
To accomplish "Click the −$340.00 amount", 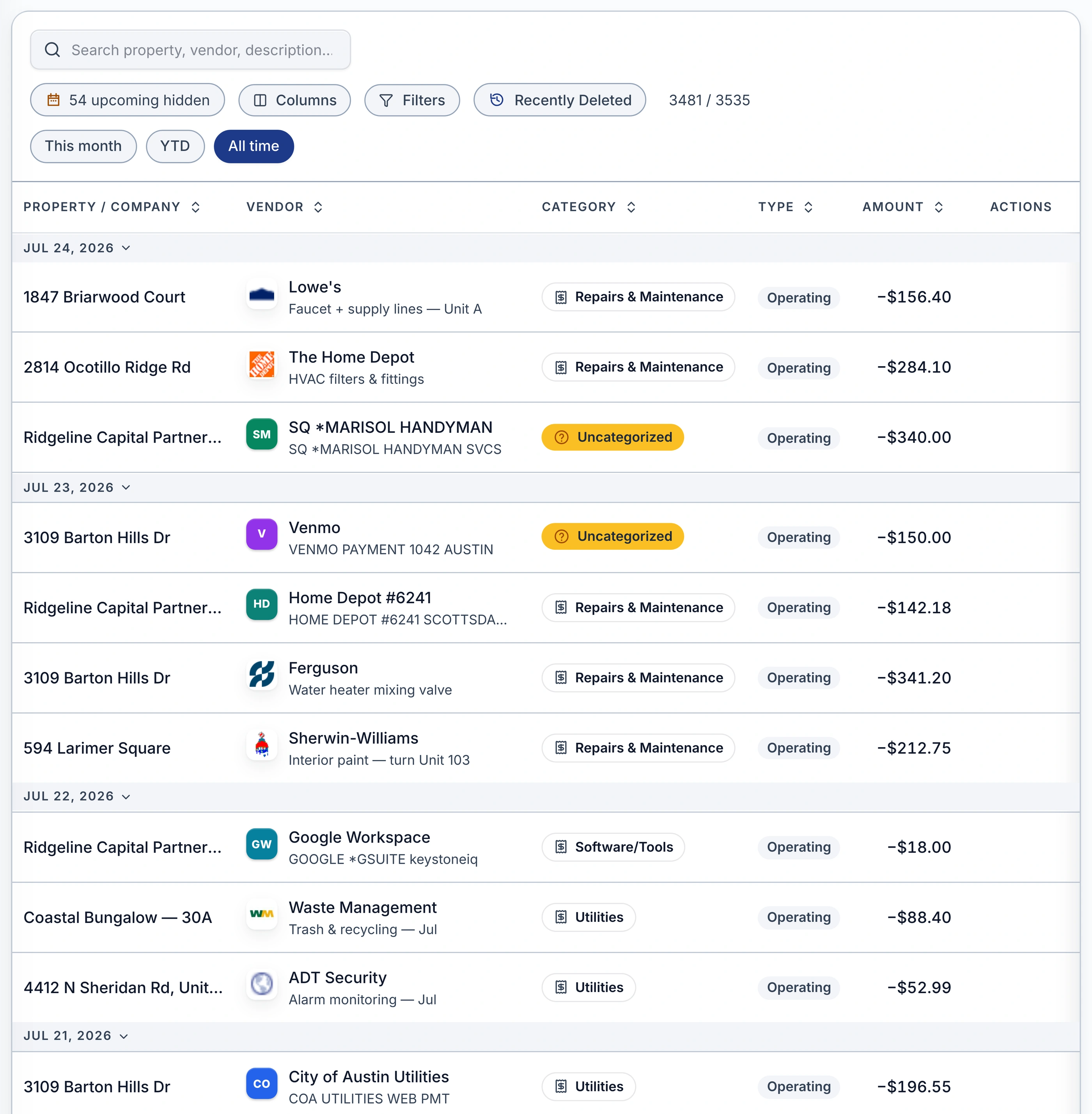I will click(914, 437).
